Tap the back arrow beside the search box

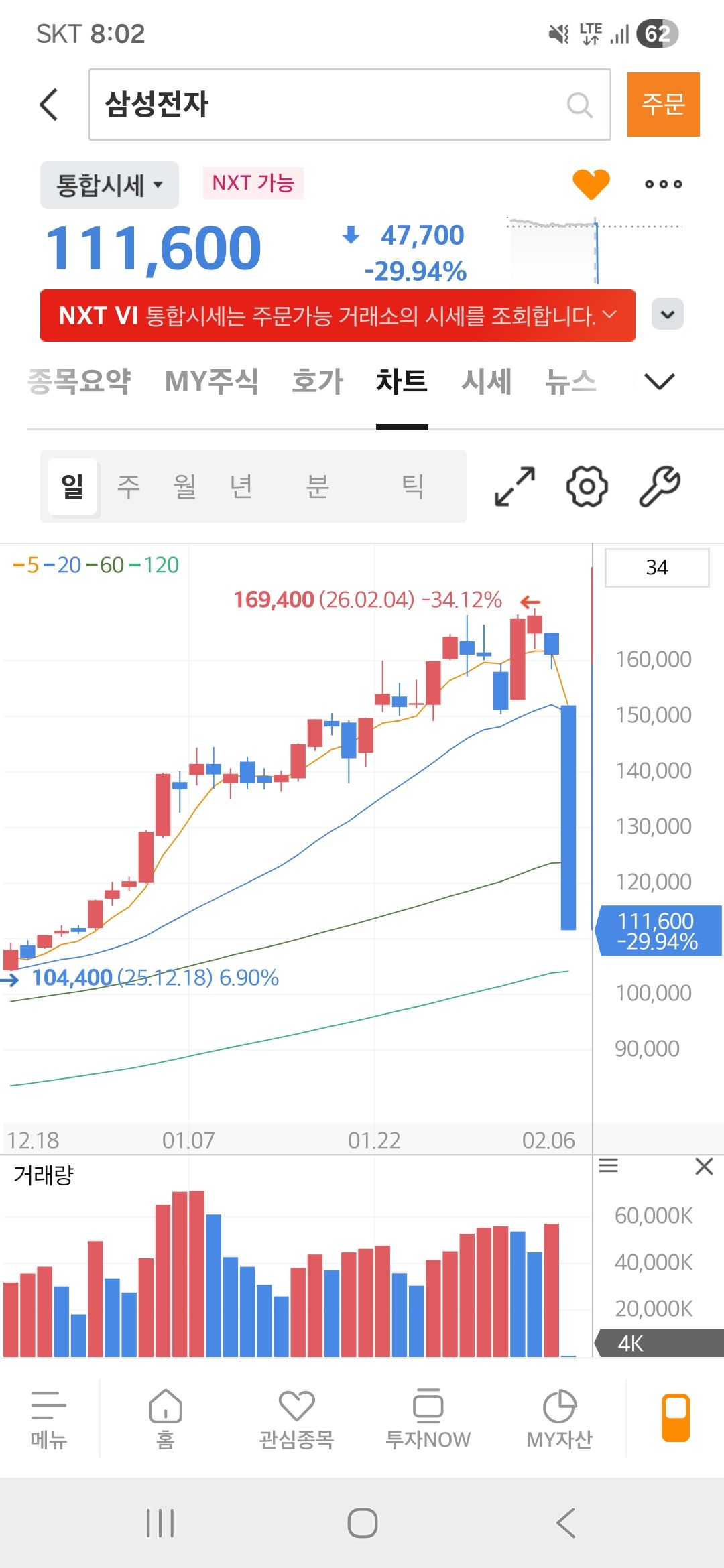(x=49, y=105)
